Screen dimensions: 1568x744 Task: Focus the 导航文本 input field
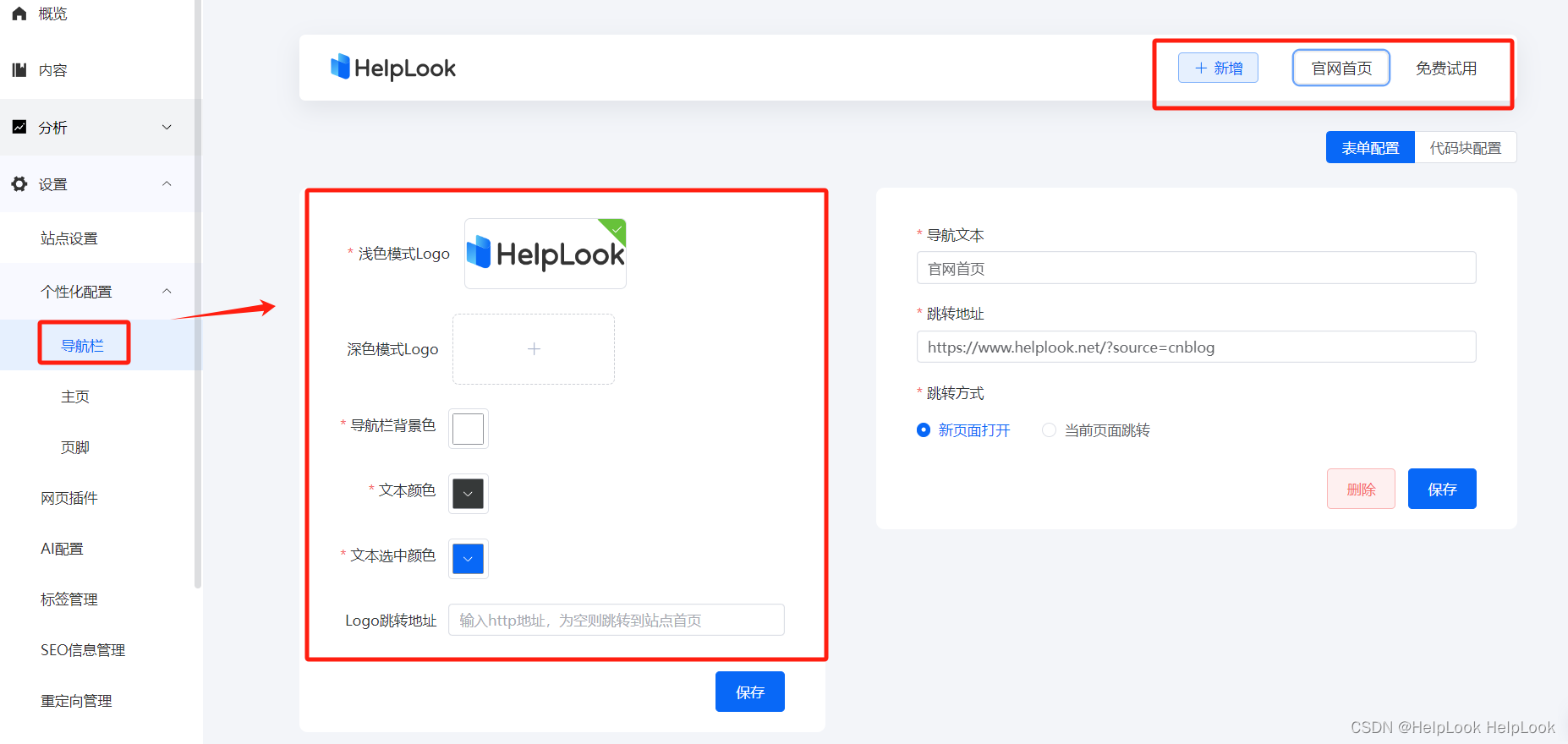pos(1197,268)
